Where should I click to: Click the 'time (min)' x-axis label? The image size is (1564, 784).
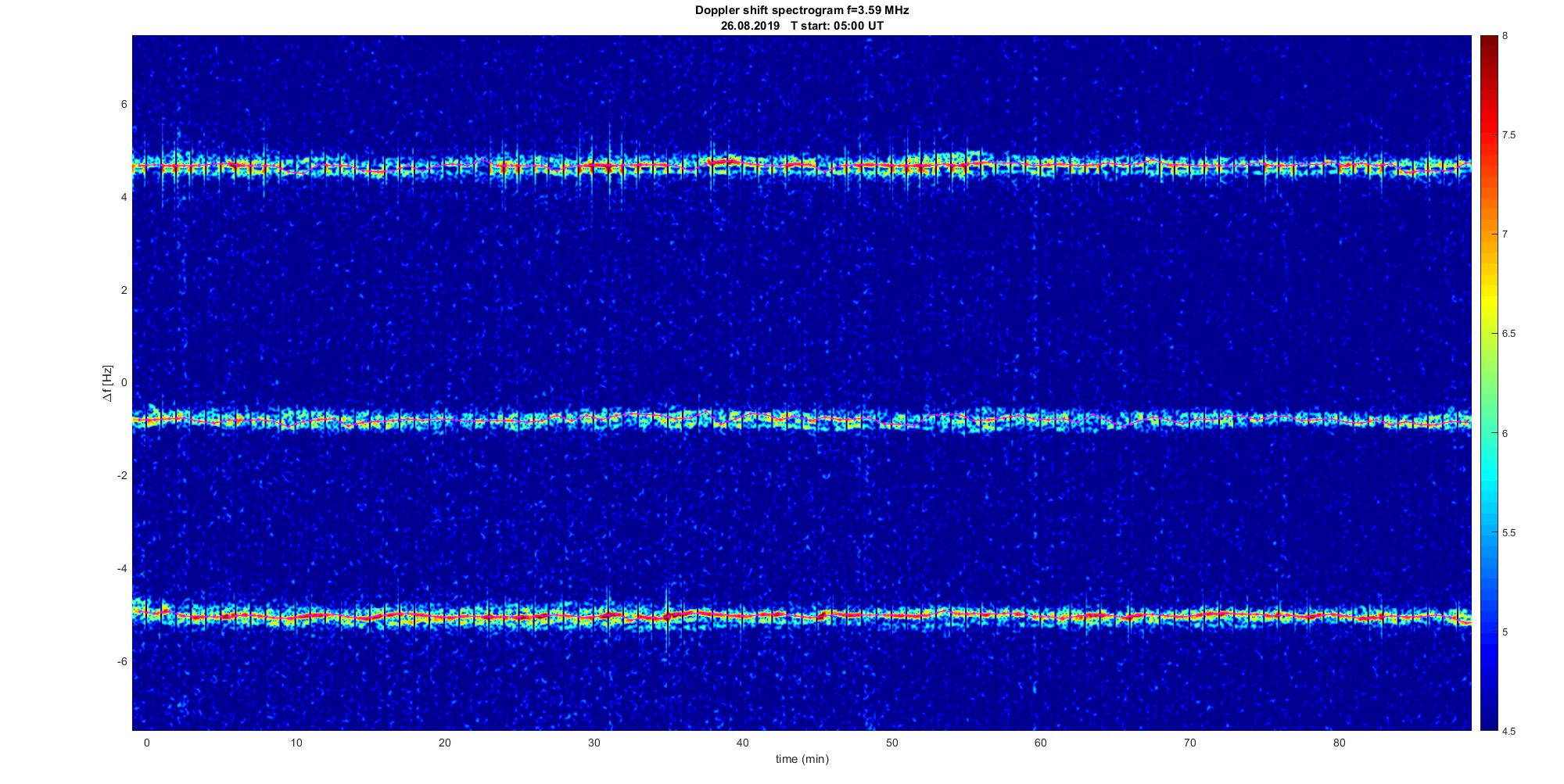tap(802, 759)
